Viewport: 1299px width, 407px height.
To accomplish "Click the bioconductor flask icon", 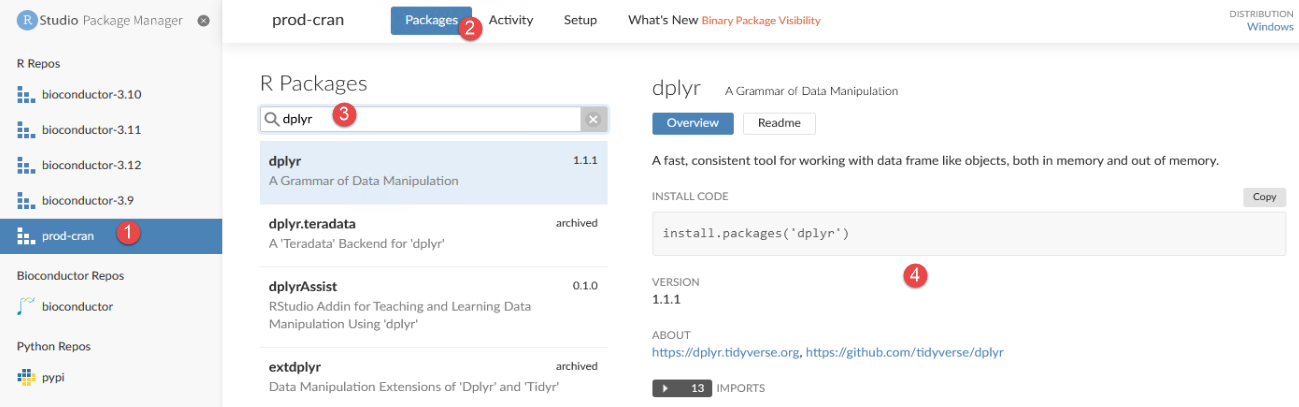I will [x=26, y=306].
